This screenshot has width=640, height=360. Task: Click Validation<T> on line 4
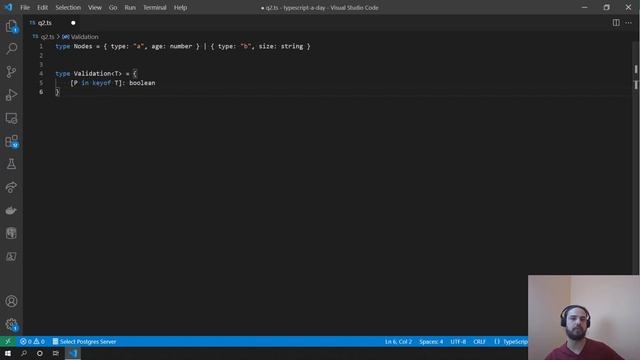click(98, 73)
